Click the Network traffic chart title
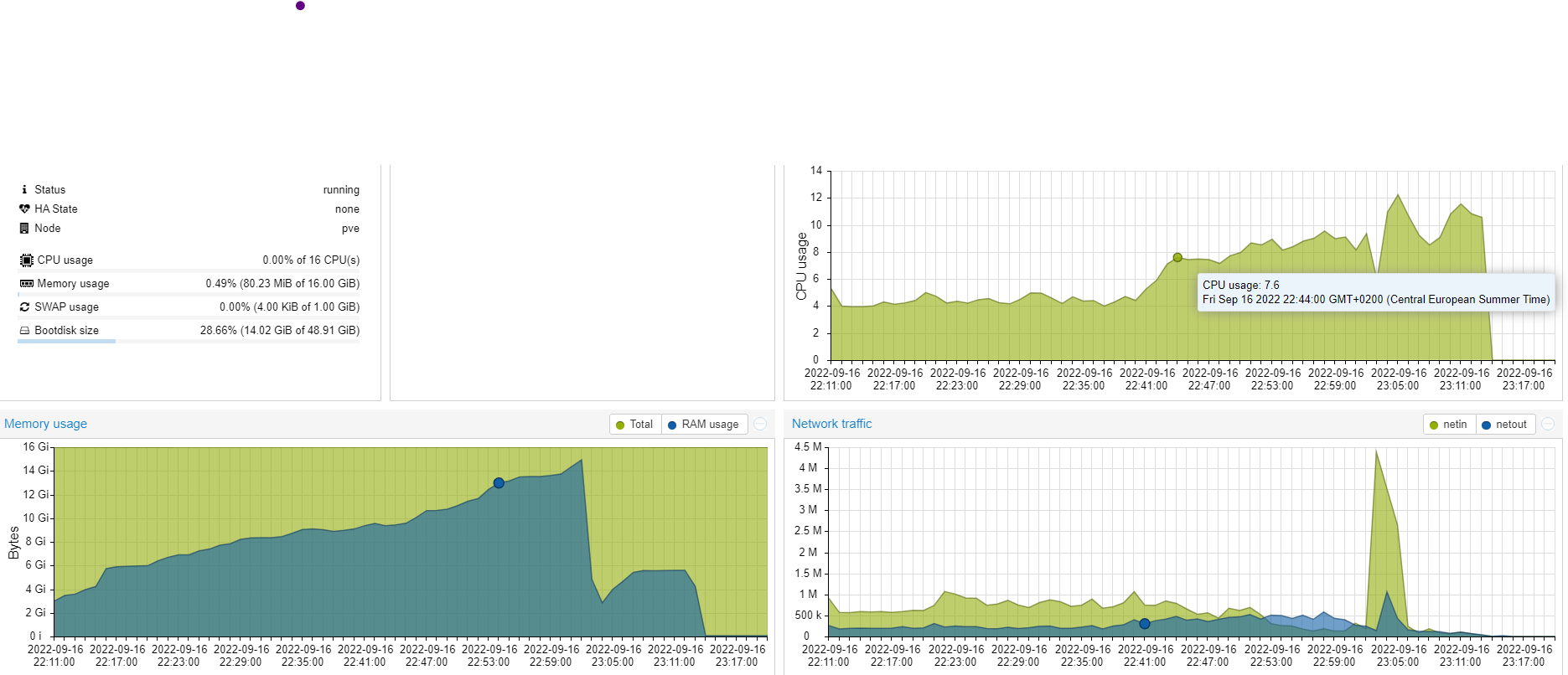 tap(832, 424)
